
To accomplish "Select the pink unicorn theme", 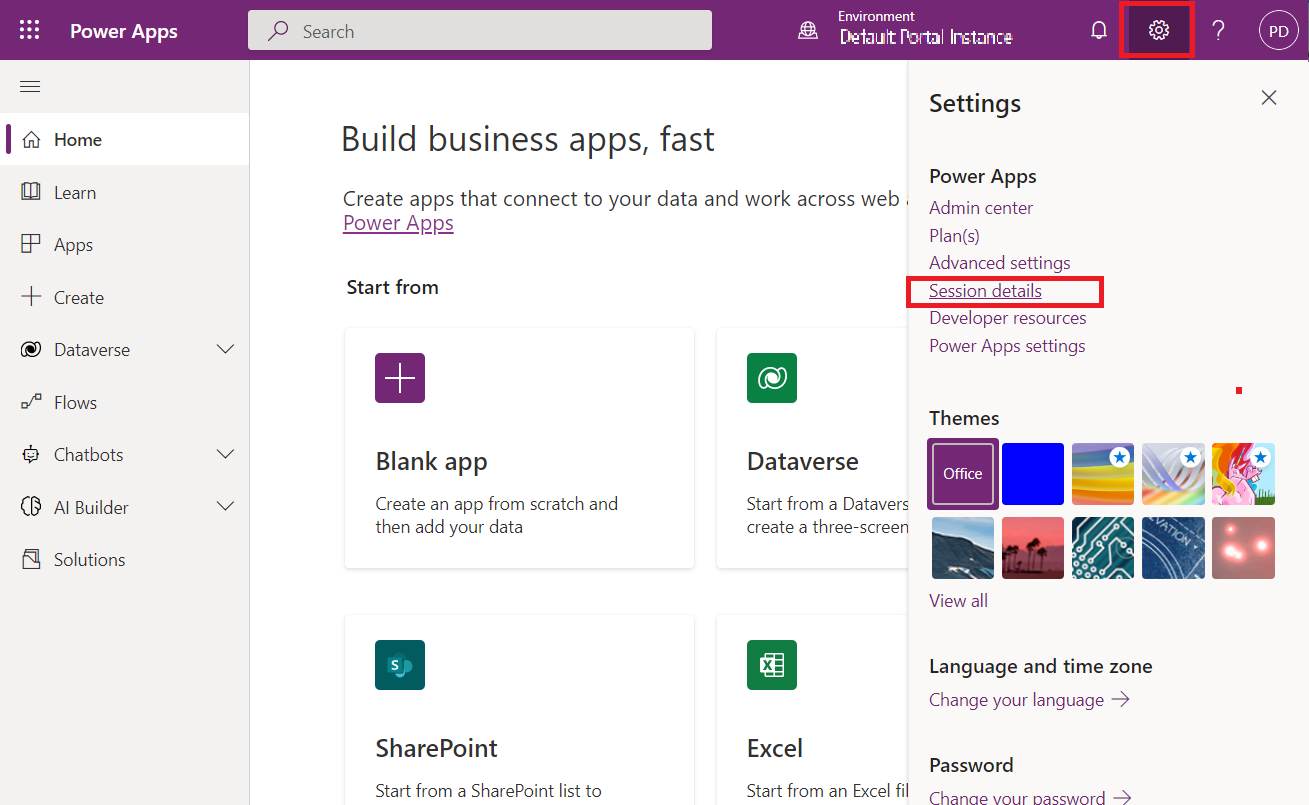I will pyautogui.click(x=1243, y=474).
